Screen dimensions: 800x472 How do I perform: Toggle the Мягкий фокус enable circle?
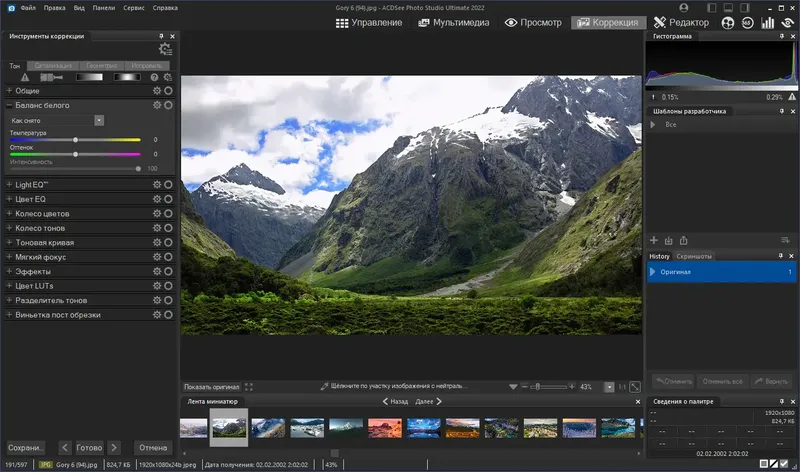click(168, 257)
